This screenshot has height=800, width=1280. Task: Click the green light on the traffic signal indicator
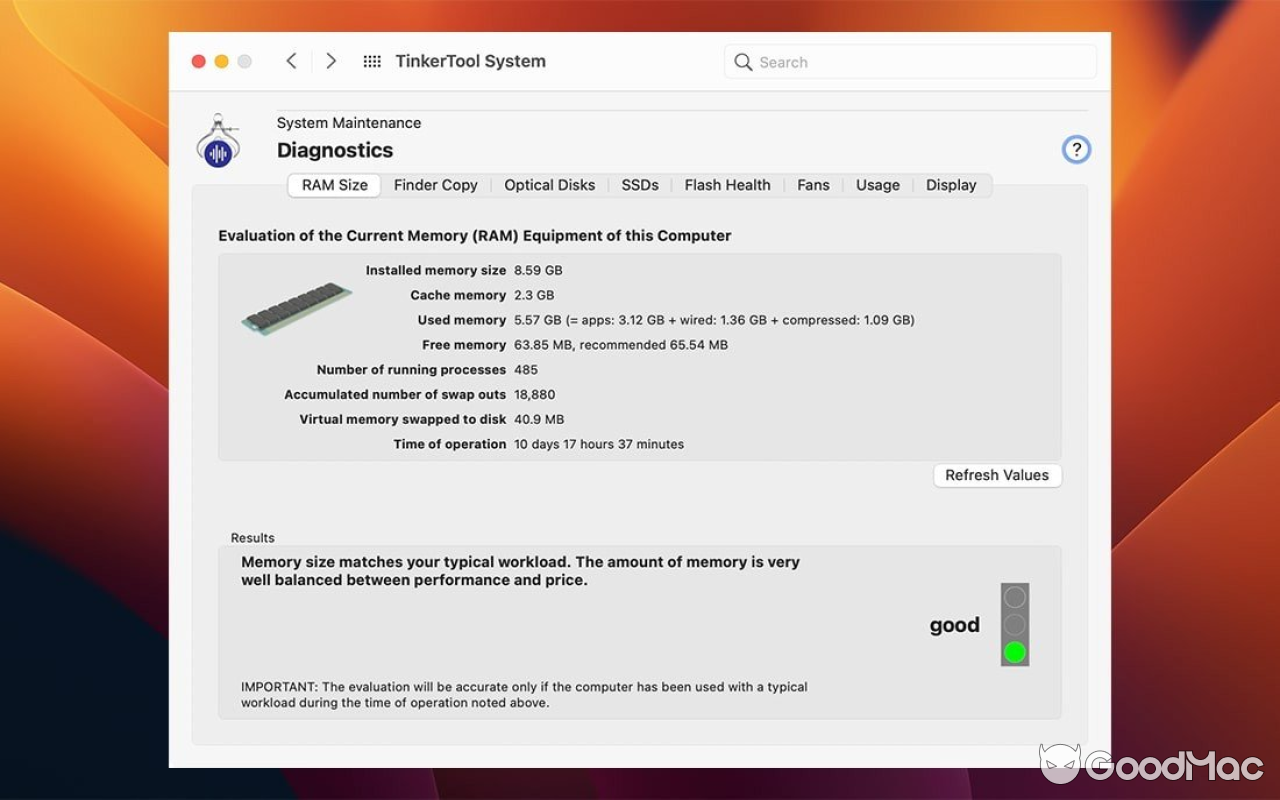click(1015, 651)
